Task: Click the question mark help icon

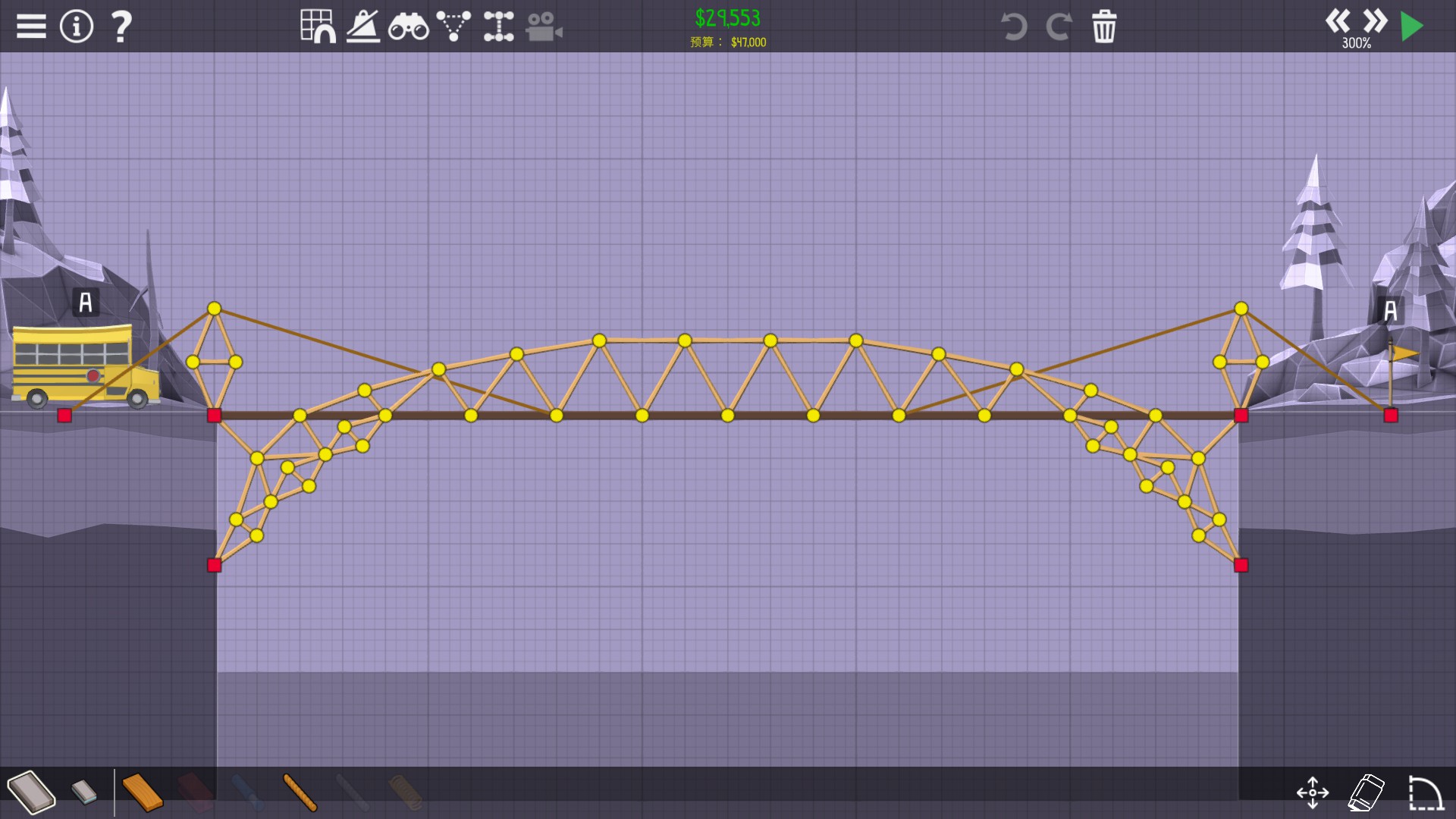Action: 121,27
